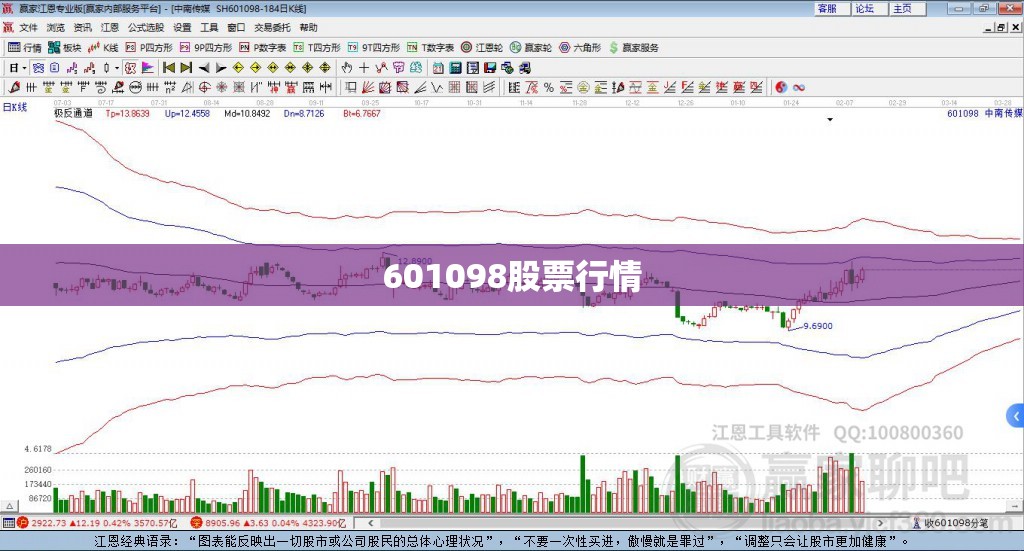This screenshot has height=551, width=1024.
Task: Open the T四方形 tool
Action: (317, 48)
